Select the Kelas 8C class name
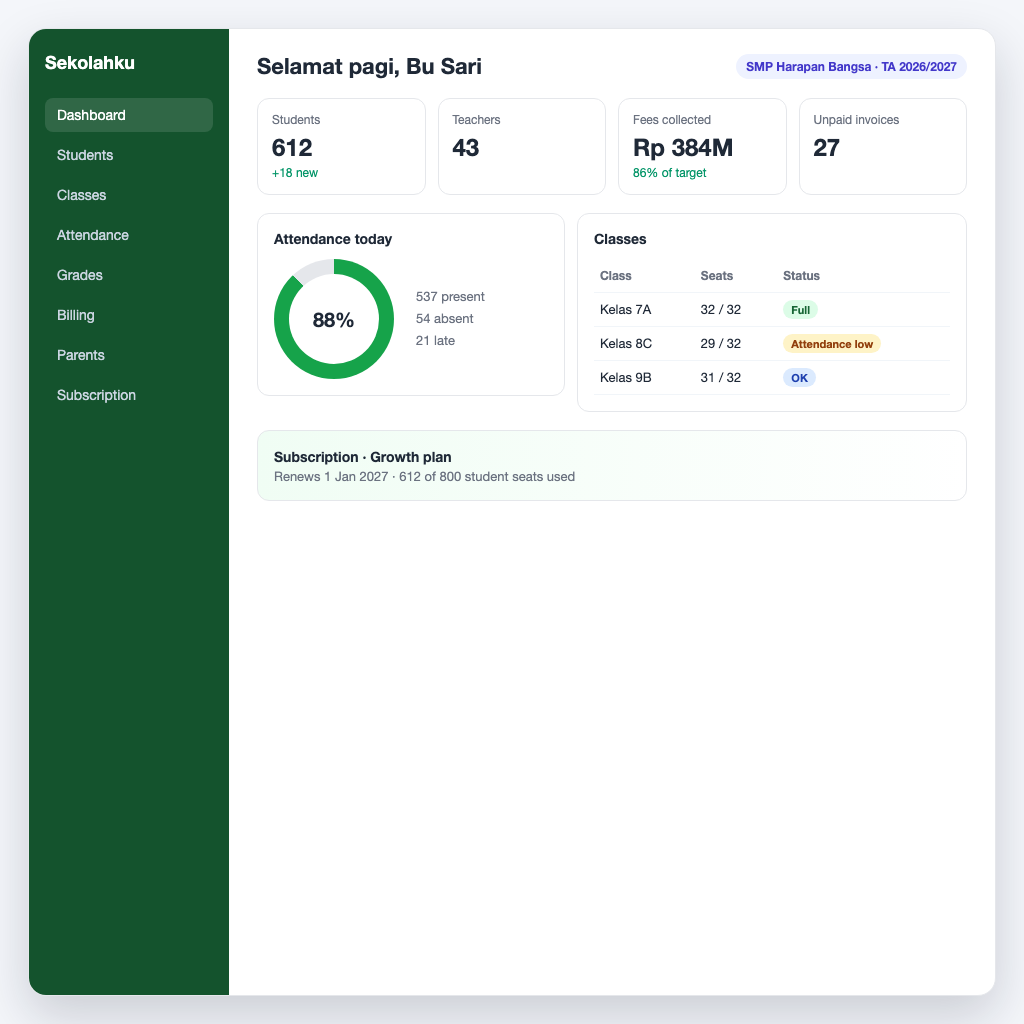 coord(626,344)
